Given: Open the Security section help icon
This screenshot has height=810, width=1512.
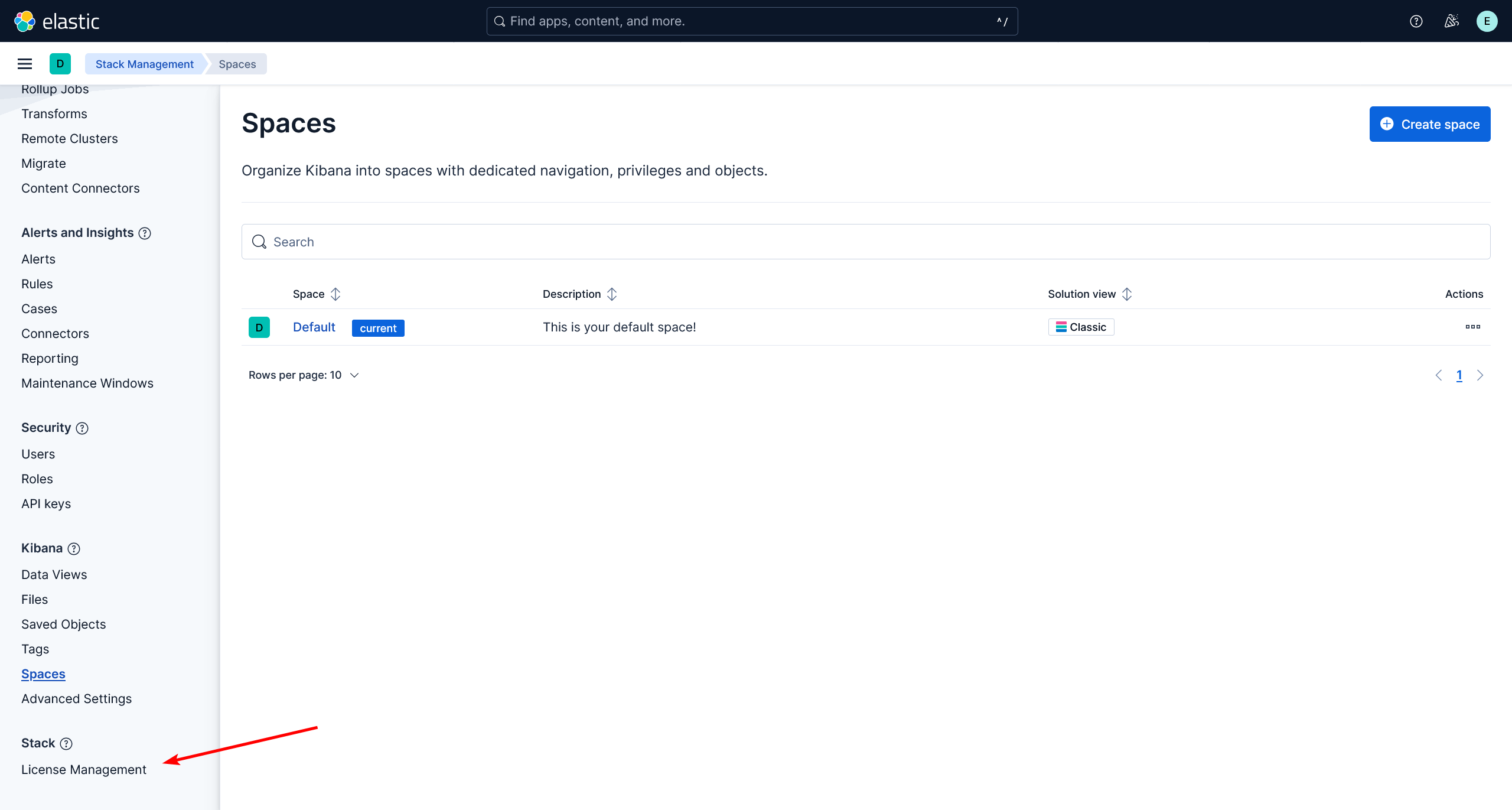Looking at the screenshot, I should pos(82,428).
